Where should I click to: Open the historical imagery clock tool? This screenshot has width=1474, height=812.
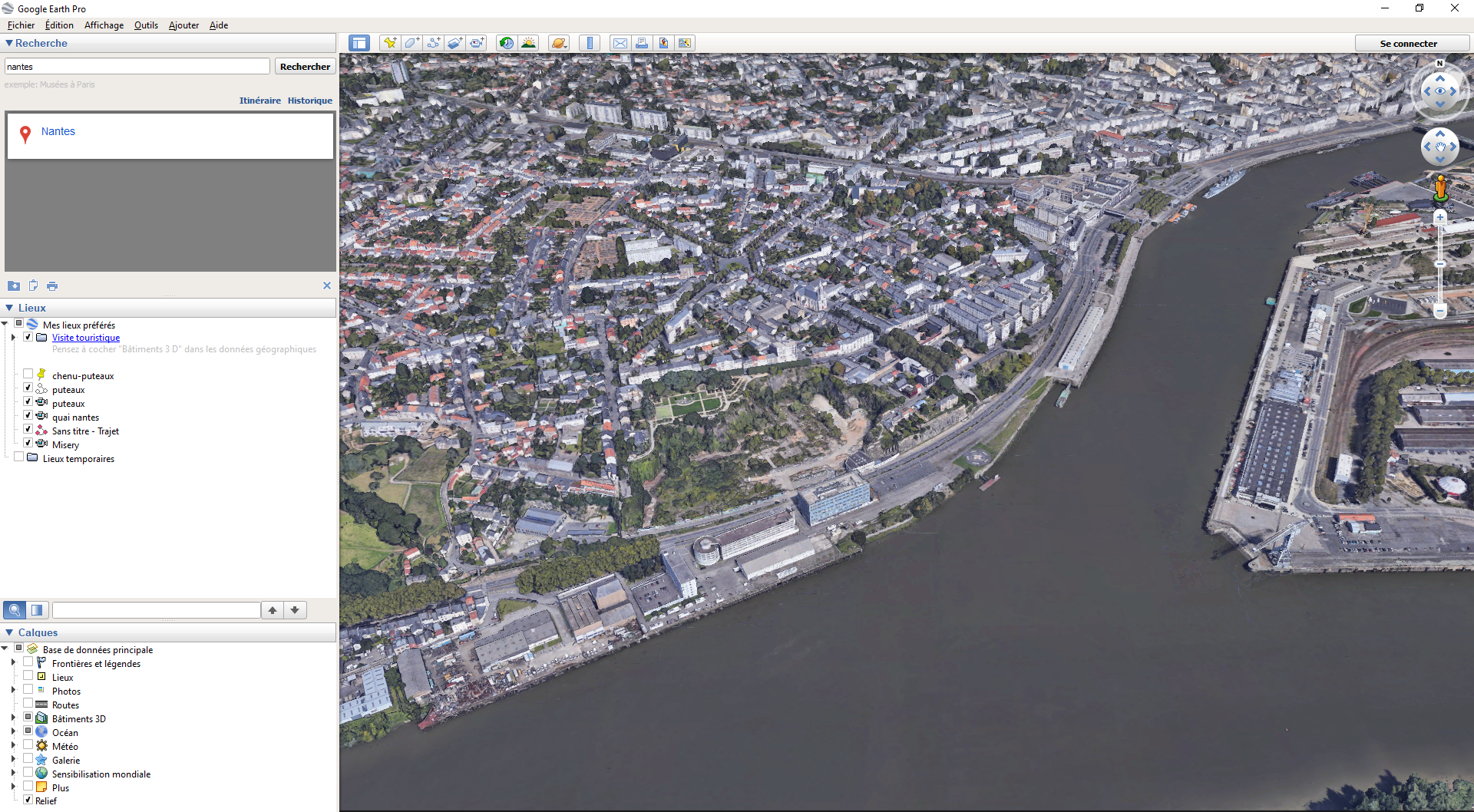pyautogui.click(x=506, y=43)
